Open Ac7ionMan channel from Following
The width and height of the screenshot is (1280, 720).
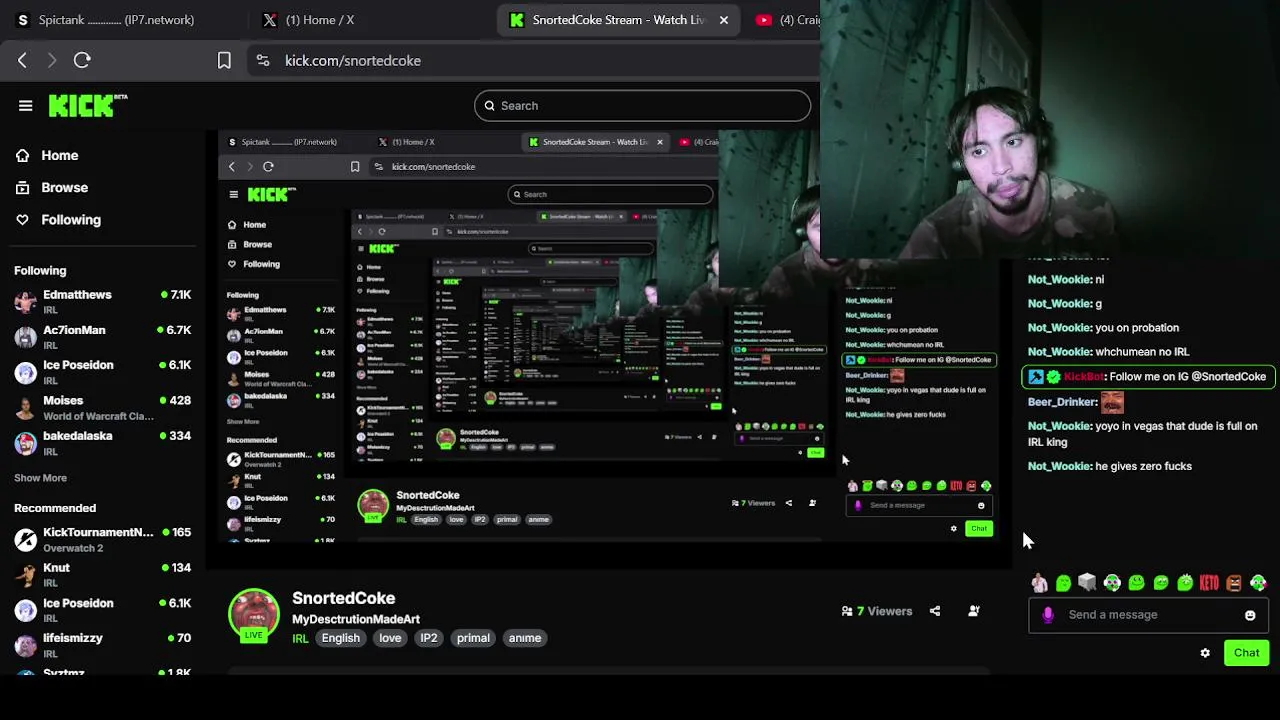[x=74, y=330]
